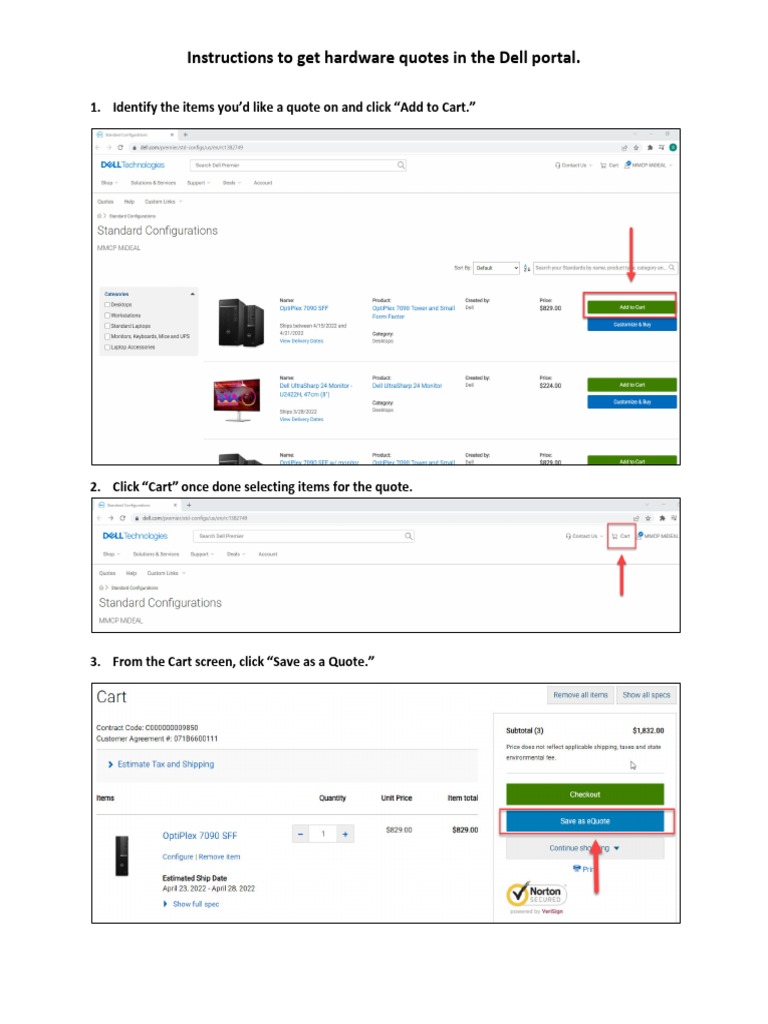Image resolution: width=768 pixels, height=1024 pixels.
Task: Click the bookmark star in step 2 browser
Action: point(648,518)
